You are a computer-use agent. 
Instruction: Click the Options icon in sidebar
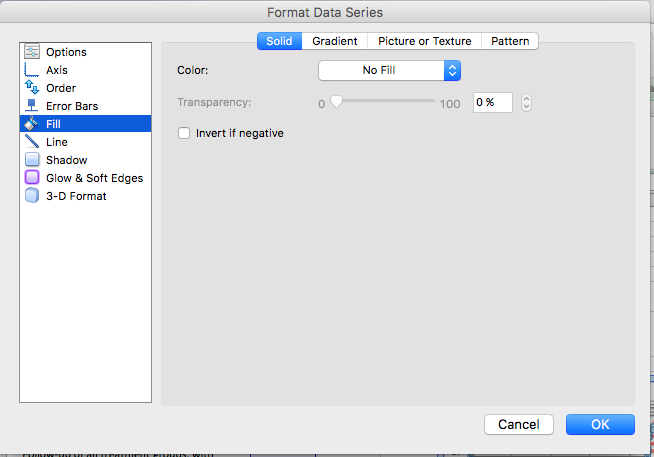32,52
